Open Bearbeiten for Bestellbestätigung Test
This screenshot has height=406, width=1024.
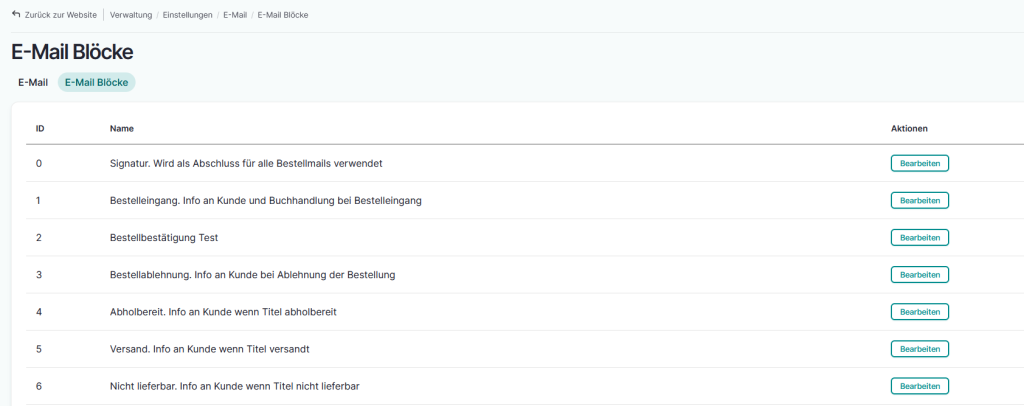pyautogui.click(x=919, y=238)
